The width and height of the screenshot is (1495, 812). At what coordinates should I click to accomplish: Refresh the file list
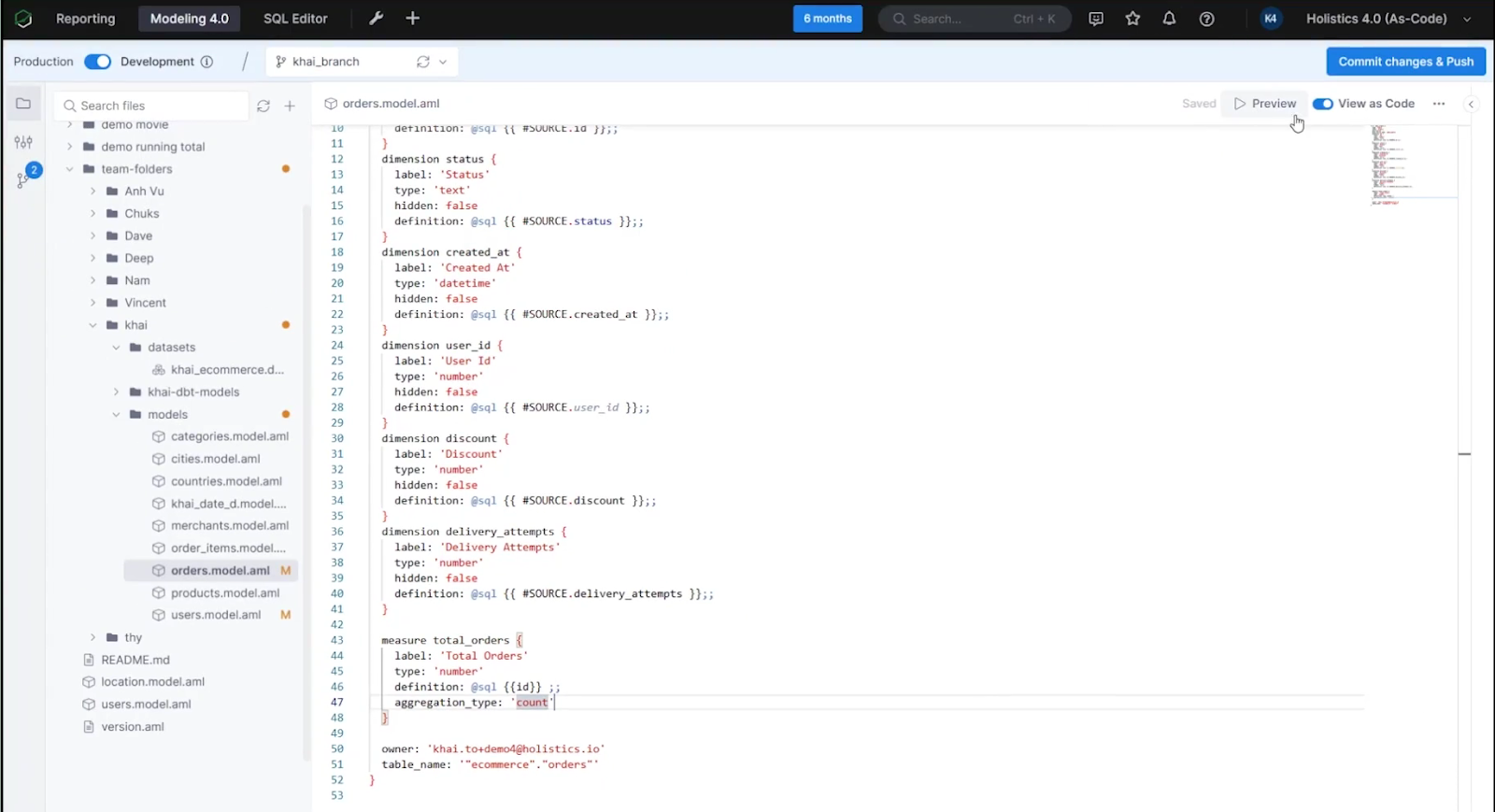pyautogui.click(x=263, y=106)
